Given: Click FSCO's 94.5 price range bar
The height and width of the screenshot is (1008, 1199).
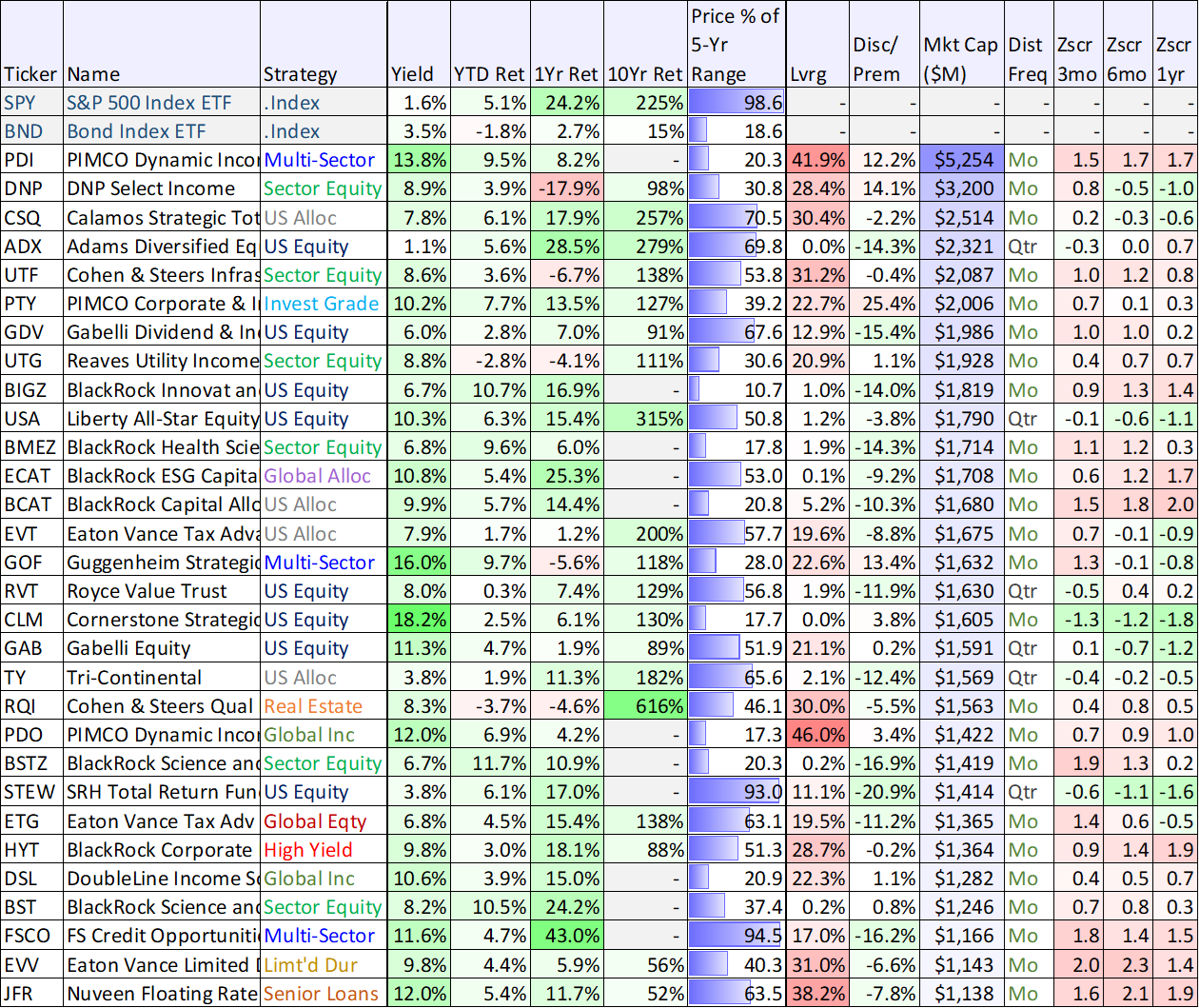Looking at the screenshot, I should [737, 936].
